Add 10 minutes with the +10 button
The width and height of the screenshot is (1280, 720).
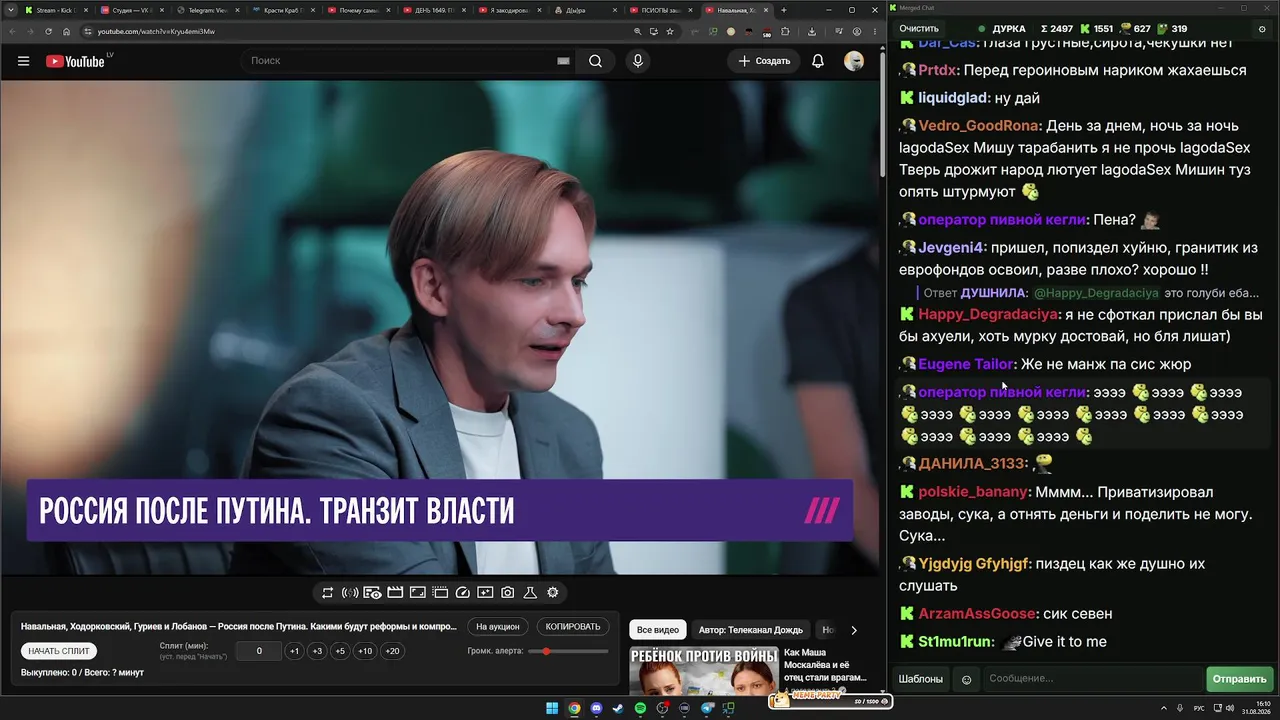coord(365,651)
